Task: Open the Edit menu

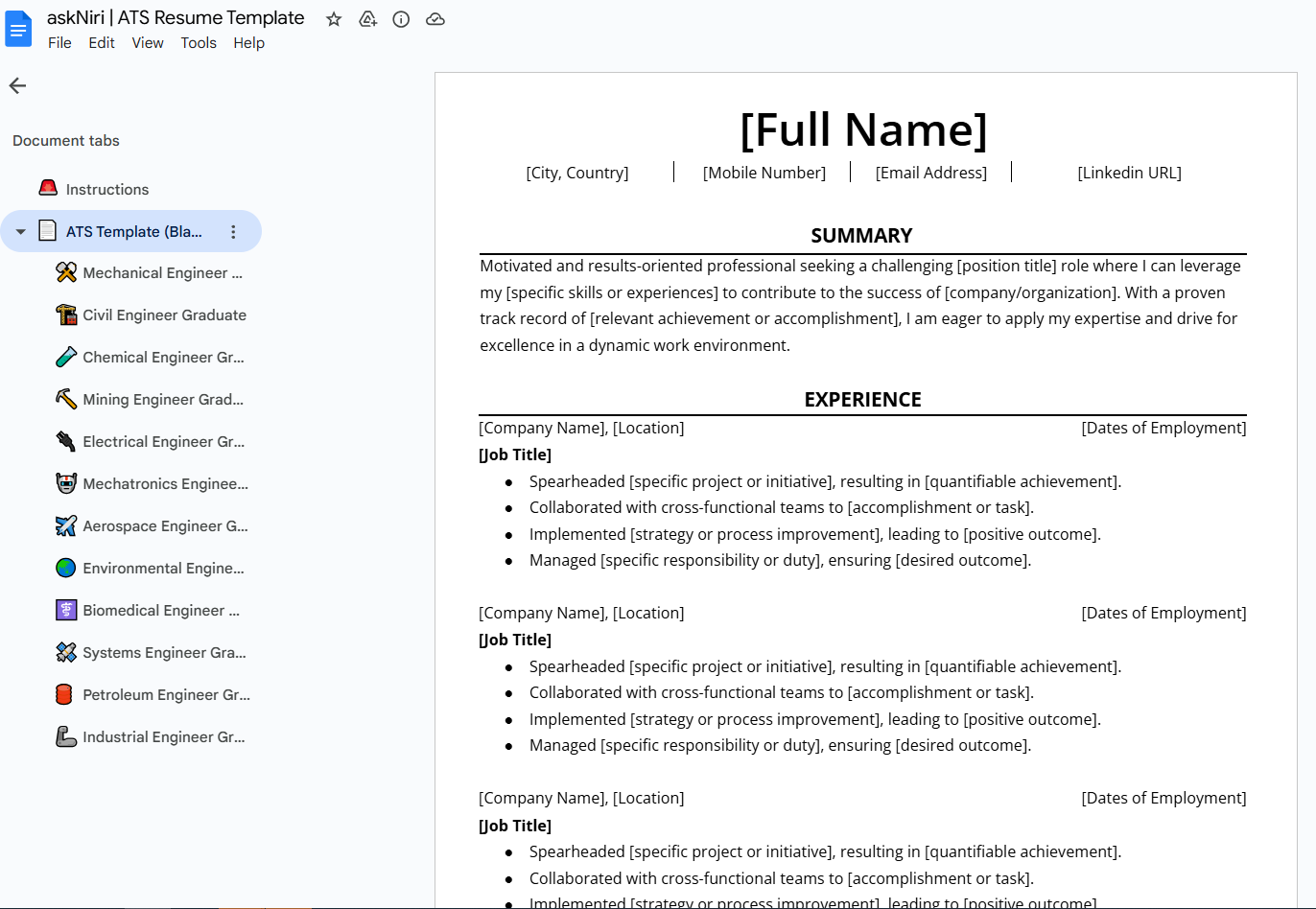Action: tap(102, 43)
